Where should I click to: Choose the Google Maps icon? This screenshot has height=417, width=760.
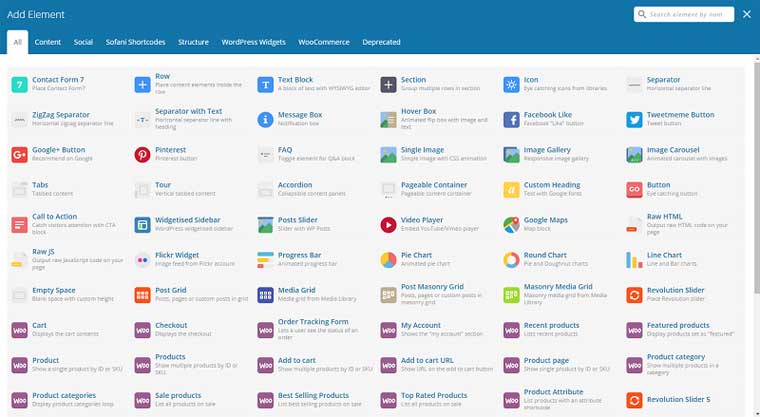pyautogui.click(x=511, y=225)
